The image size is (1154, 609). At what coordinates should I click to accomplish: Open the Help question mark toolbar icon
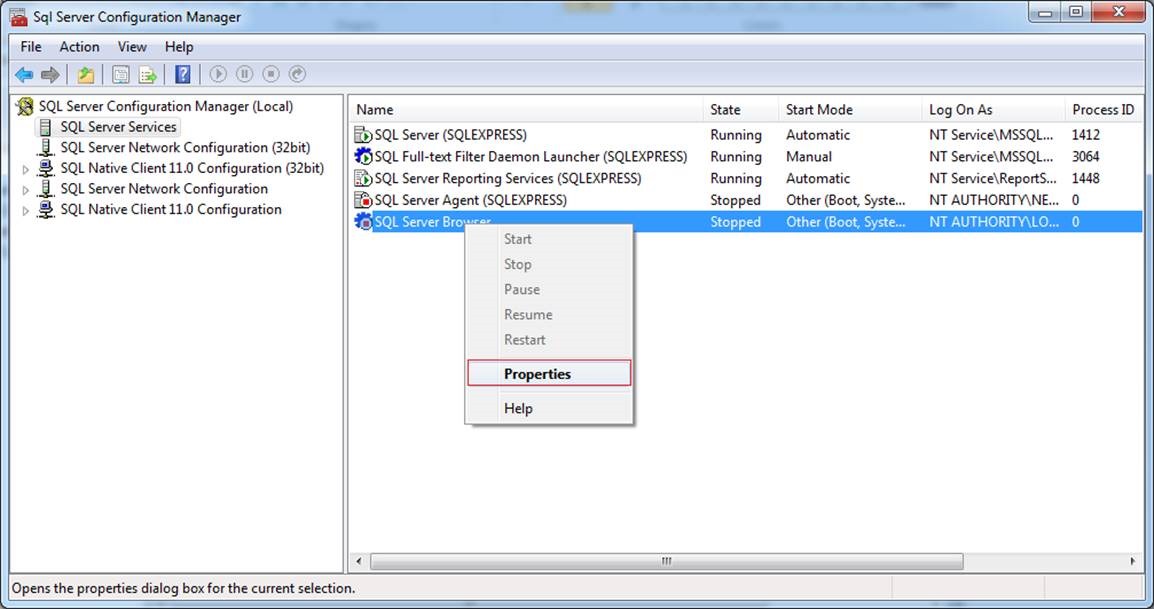coord(183,74)
